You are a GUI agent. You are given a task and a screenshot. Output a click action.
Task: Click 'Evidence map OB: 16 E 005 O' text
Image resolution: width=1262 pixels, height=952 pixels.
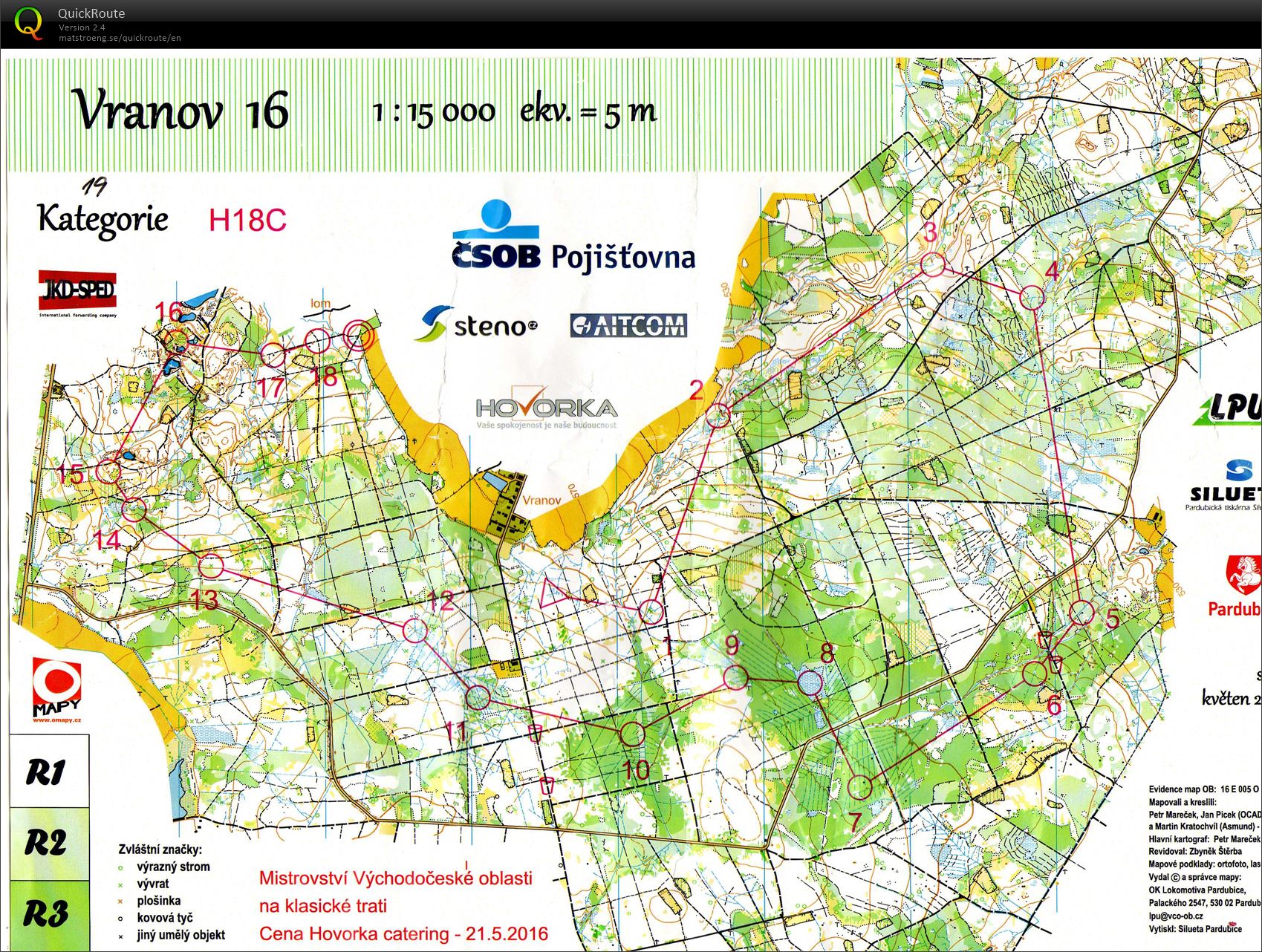pyautogui.click(x=1204, y=789)
